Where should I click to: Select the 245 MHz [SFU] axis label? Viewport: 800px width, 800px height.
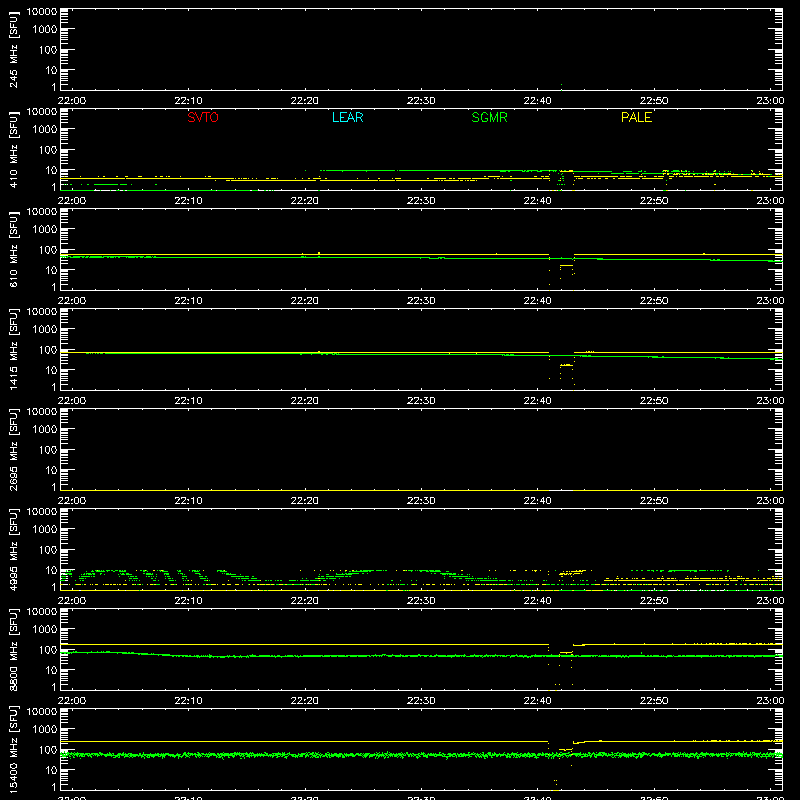point(13,49)
